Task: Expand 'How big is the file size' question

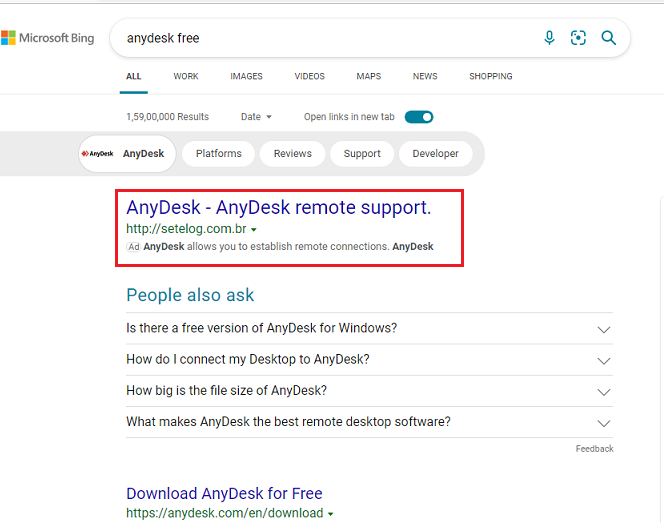Action: [603, 391]
